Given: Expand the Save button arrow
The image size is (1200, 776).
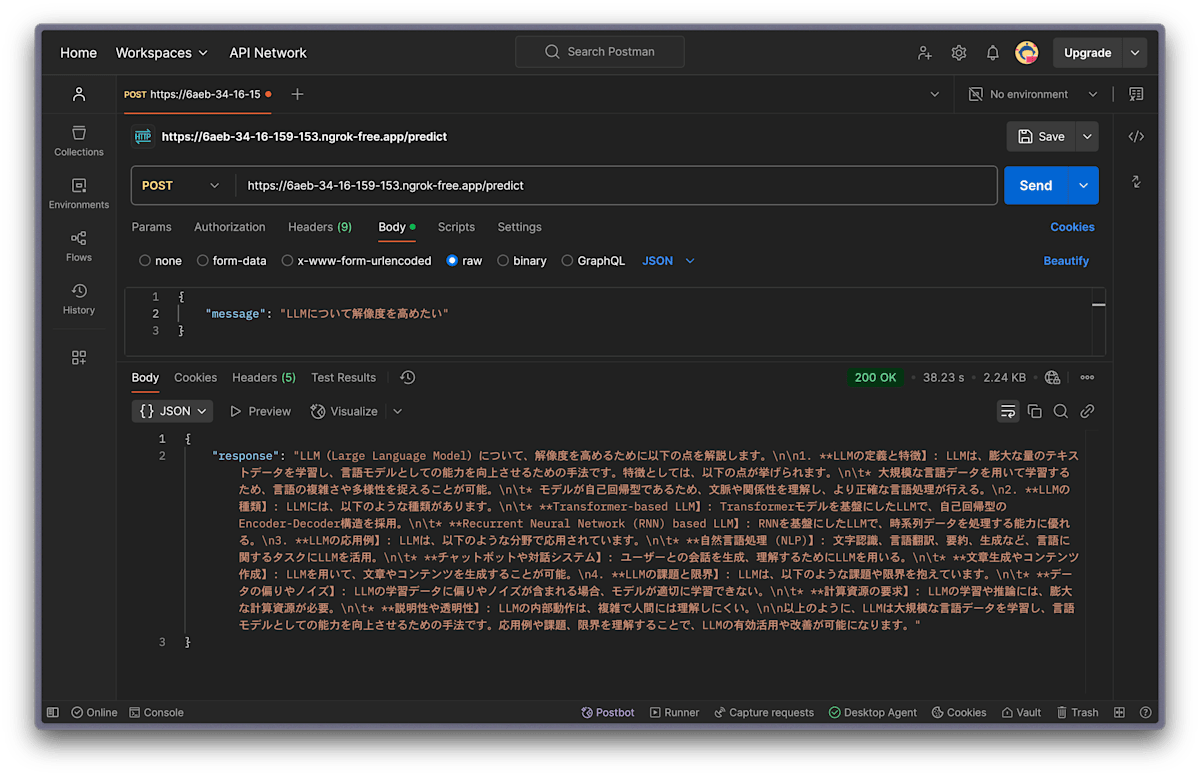Looking at the screenshot, I should tap(1087, 137).
